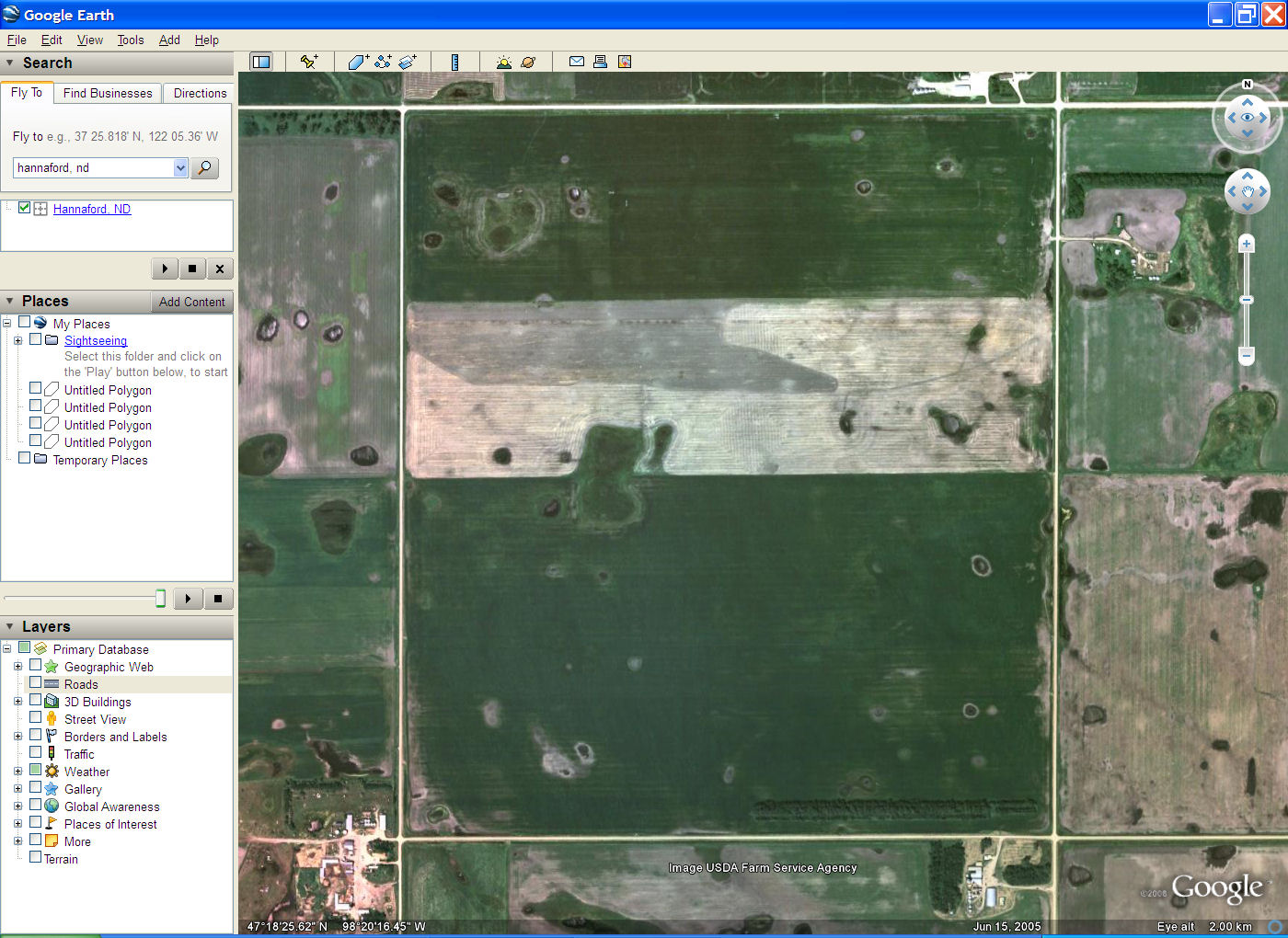Collapse the Search panel triangle
The image size is (1288, 938).
pos(10,63)
